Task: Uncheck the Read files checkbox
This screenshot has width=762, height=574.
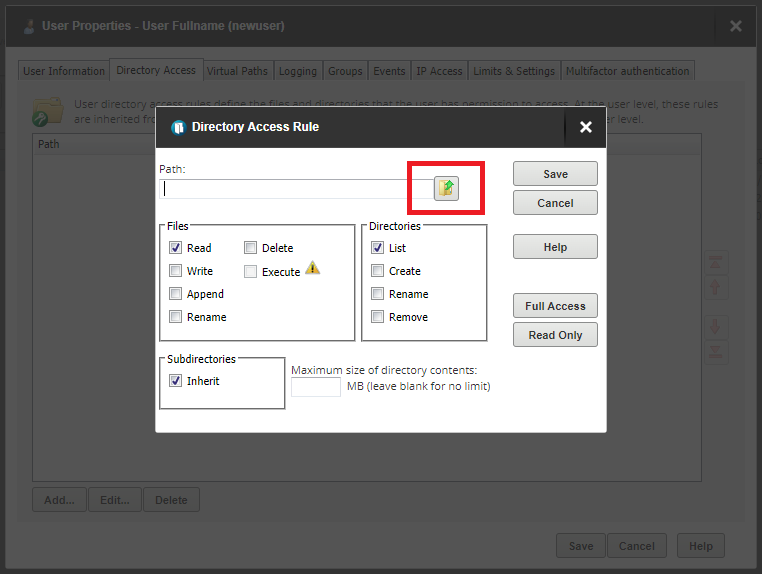Action: tap(176, 248)
